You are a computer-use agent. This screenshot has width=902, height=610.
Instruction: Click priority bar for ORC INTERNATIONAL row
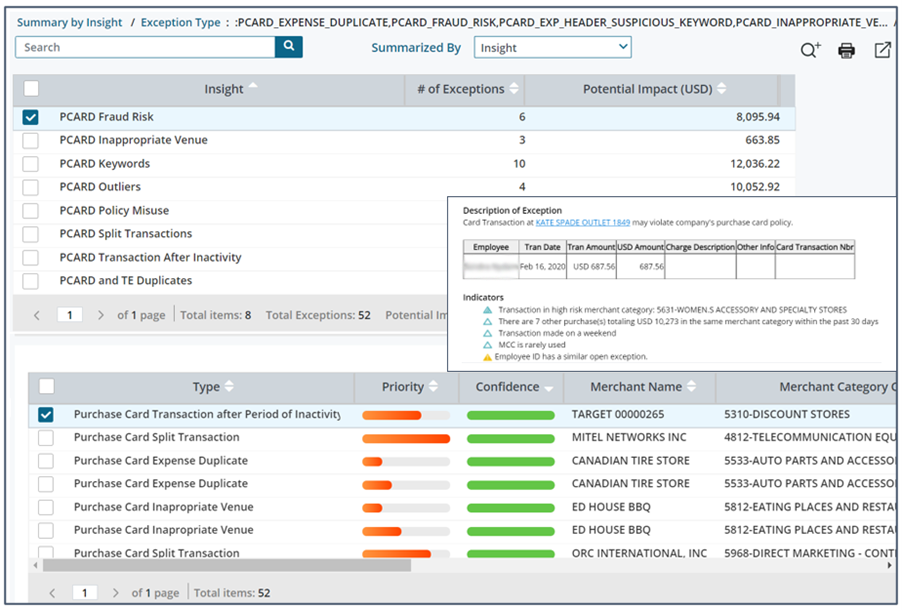[x=406, y=554]
